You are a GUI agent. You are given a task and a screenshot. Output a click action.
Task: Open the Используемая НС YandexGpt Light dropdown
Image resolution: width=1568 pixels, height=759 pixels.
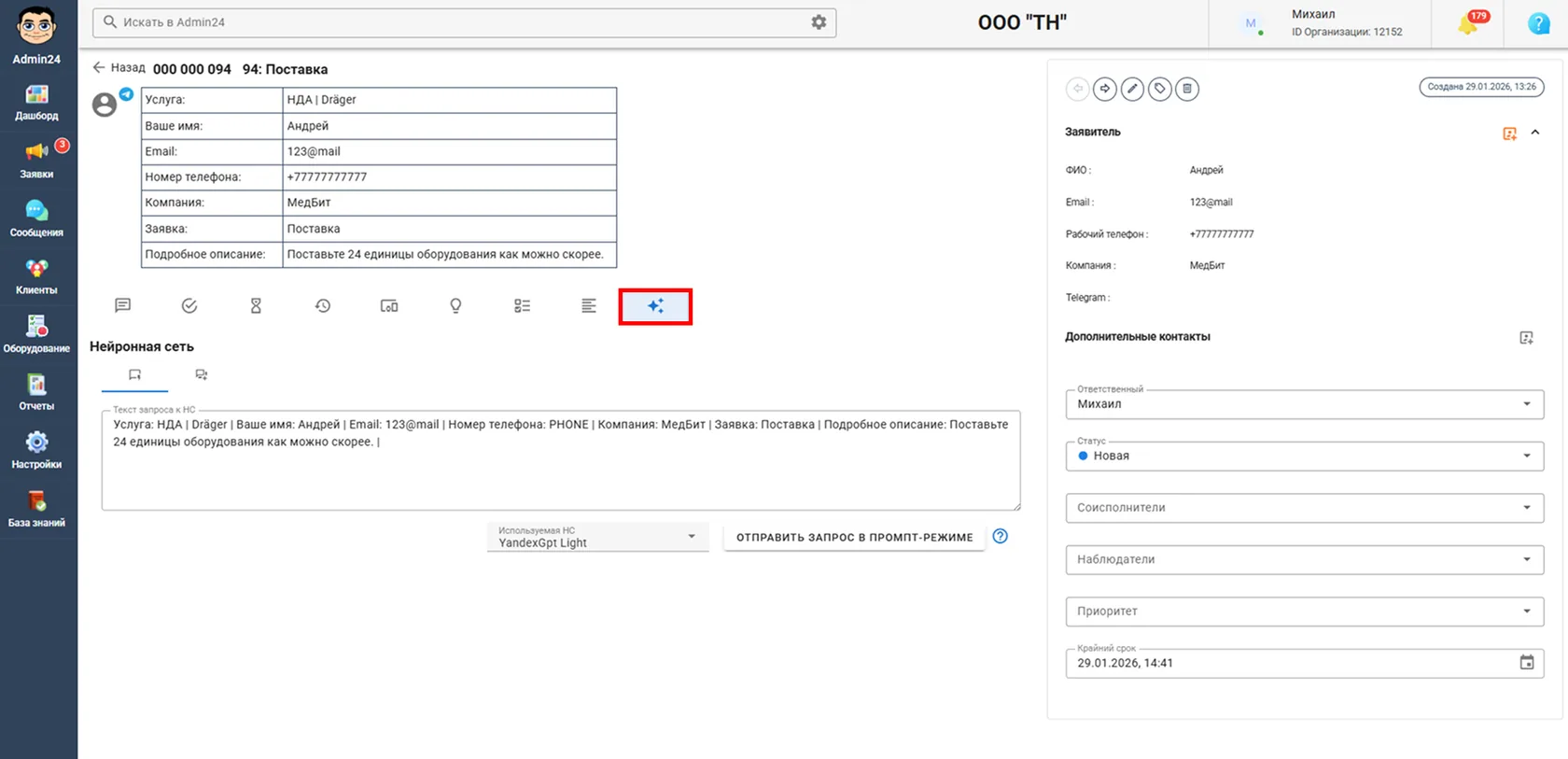coord(597,537)
